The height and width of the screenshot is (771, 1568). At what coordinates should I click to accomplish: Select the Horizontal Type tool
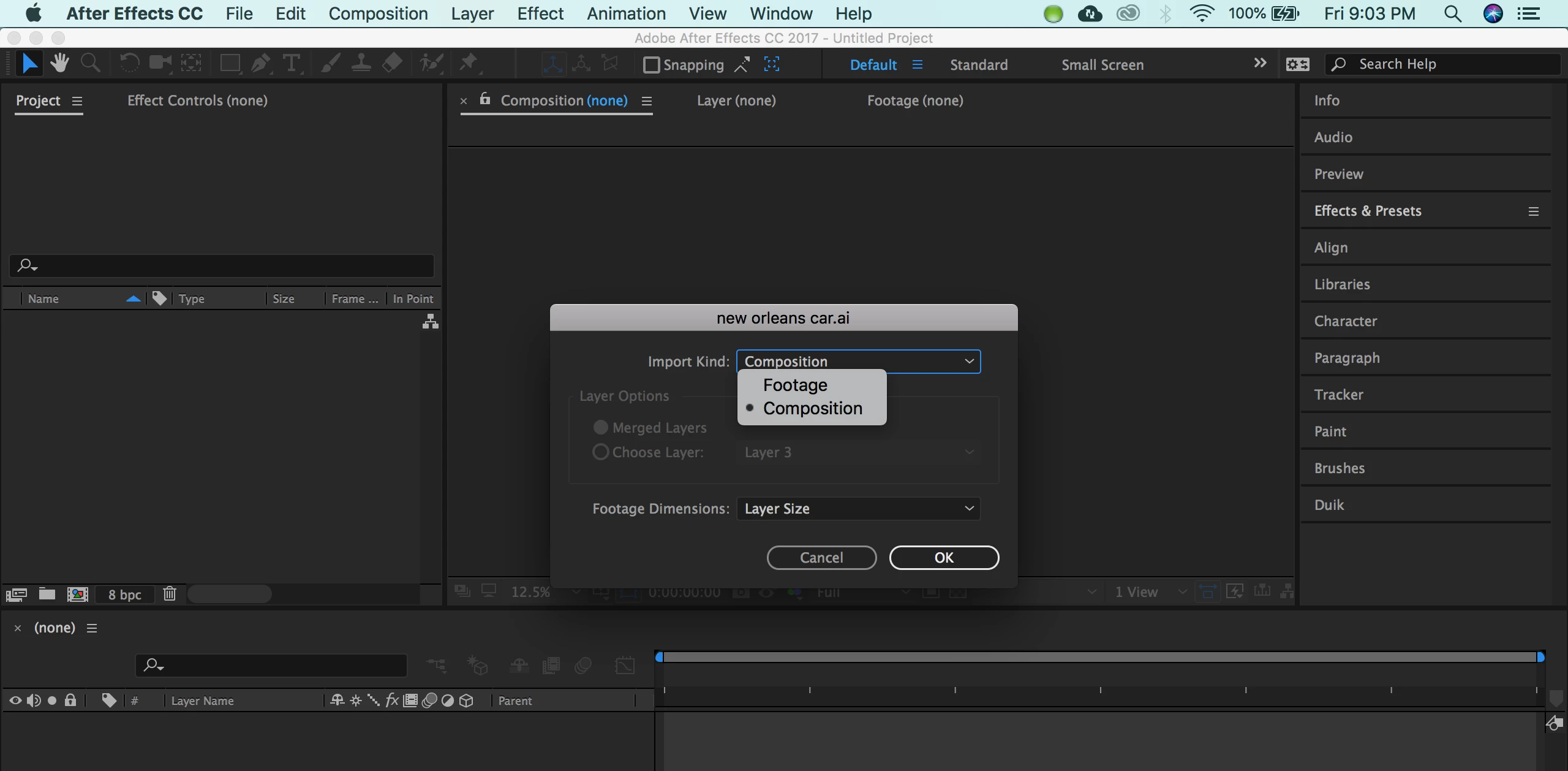292,63
